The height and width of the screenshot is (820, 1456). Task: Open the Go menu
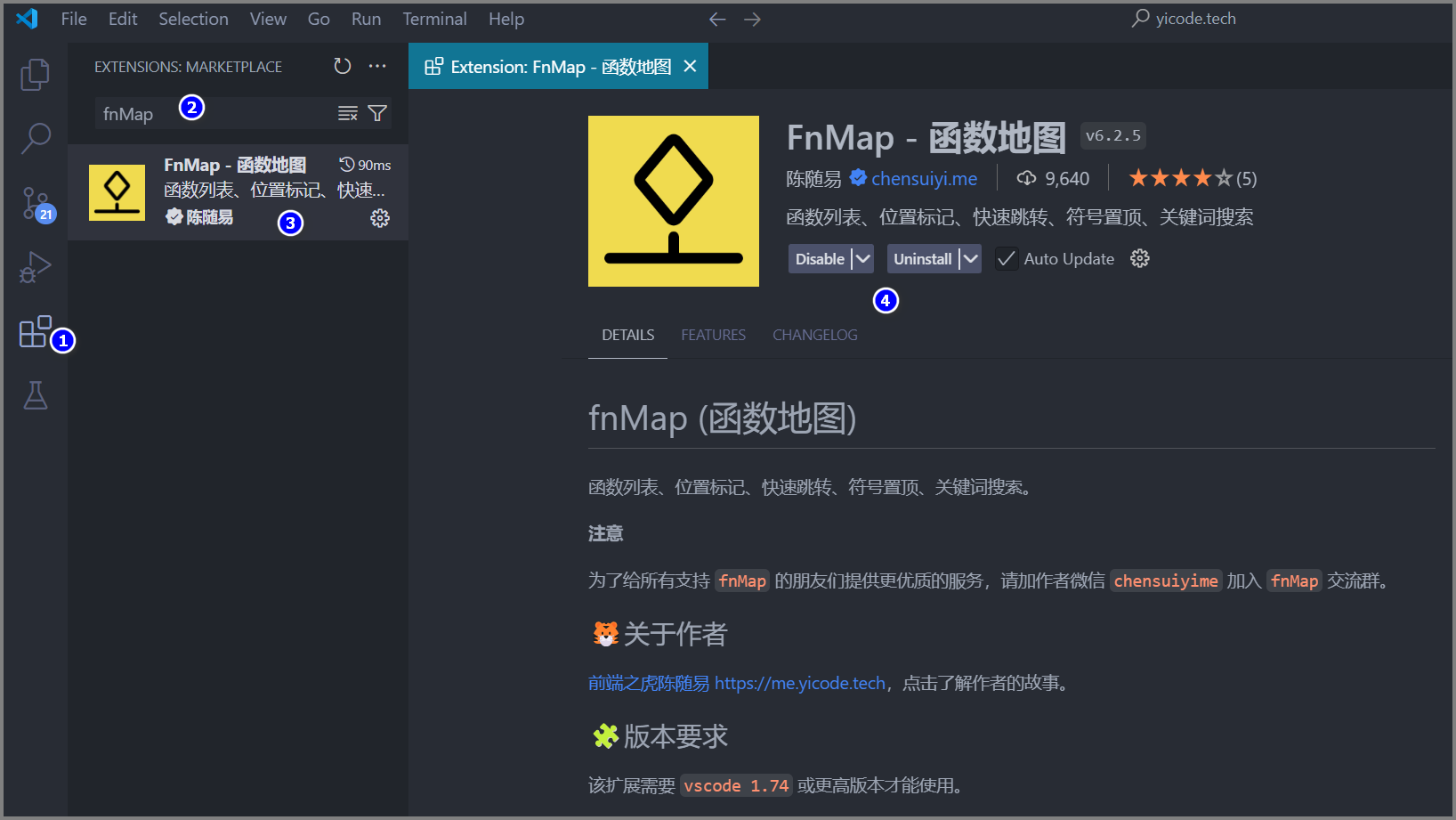point(319,19)
